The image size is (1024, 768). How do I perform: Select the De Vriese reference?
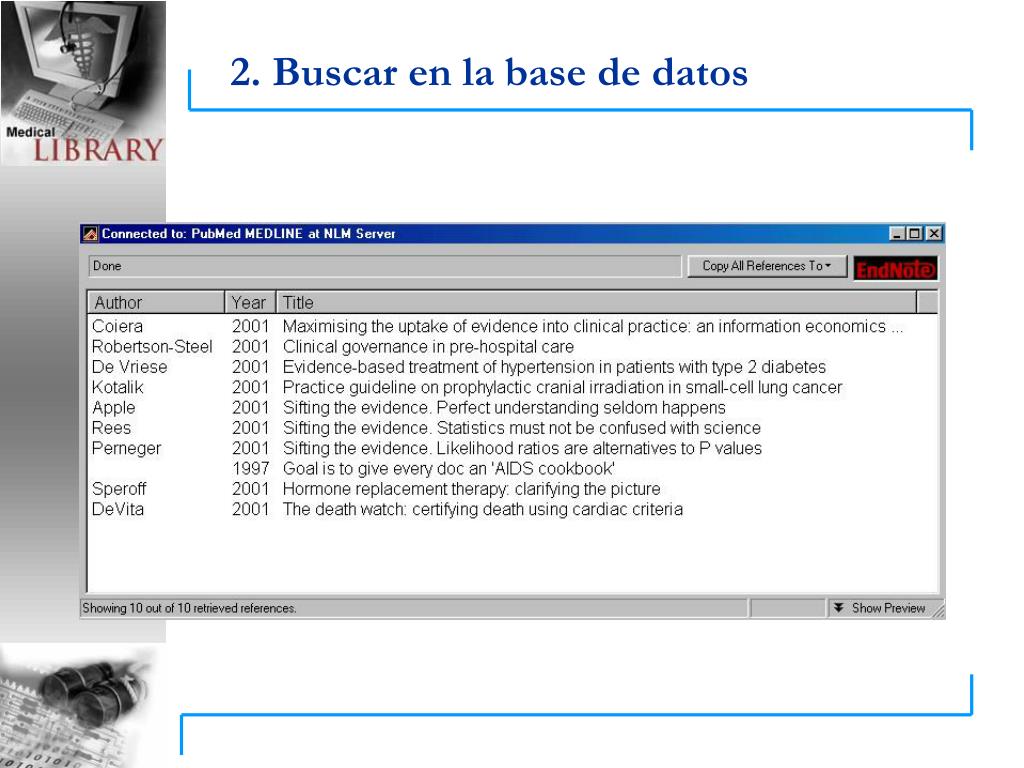point(513,366)
